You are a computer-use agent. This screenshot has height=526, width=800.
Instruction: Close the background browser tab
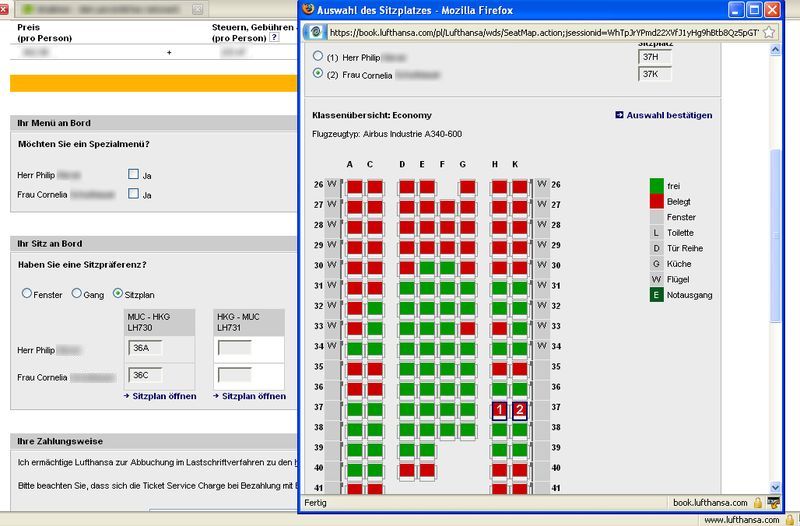[197, 9]
